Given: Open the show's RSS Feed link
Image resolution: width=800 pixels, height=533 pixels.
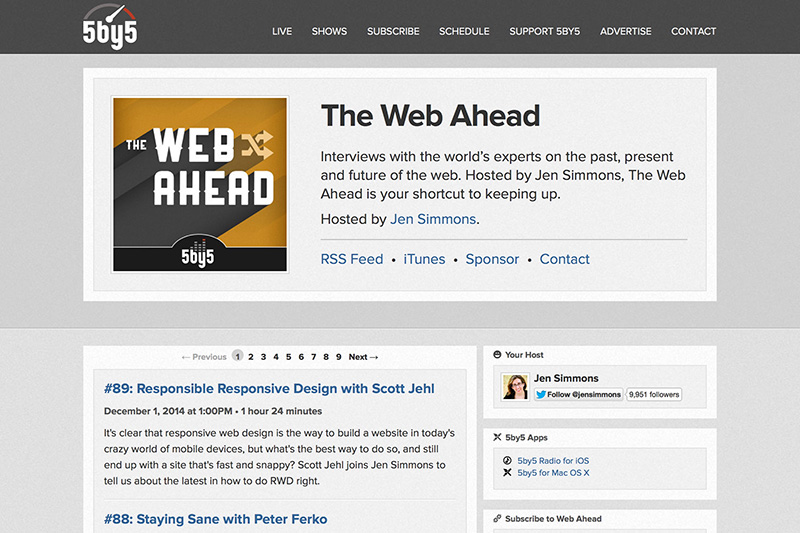Looking at the screenshot, I should pyautogui.click(x=352, y=259).
